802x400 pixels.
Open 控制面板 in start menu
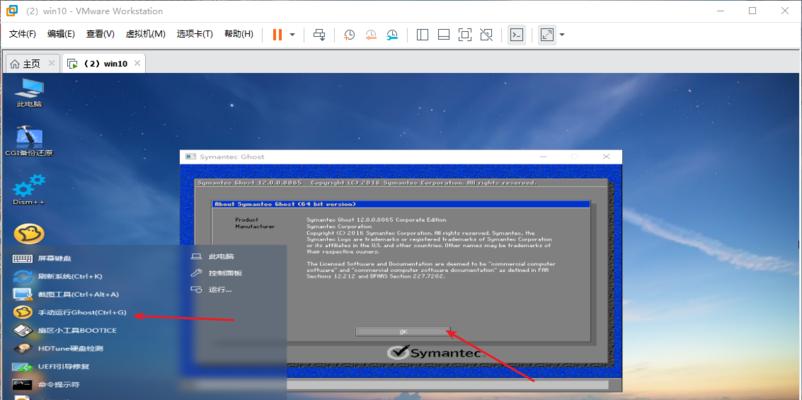click(x=216, y=273)
